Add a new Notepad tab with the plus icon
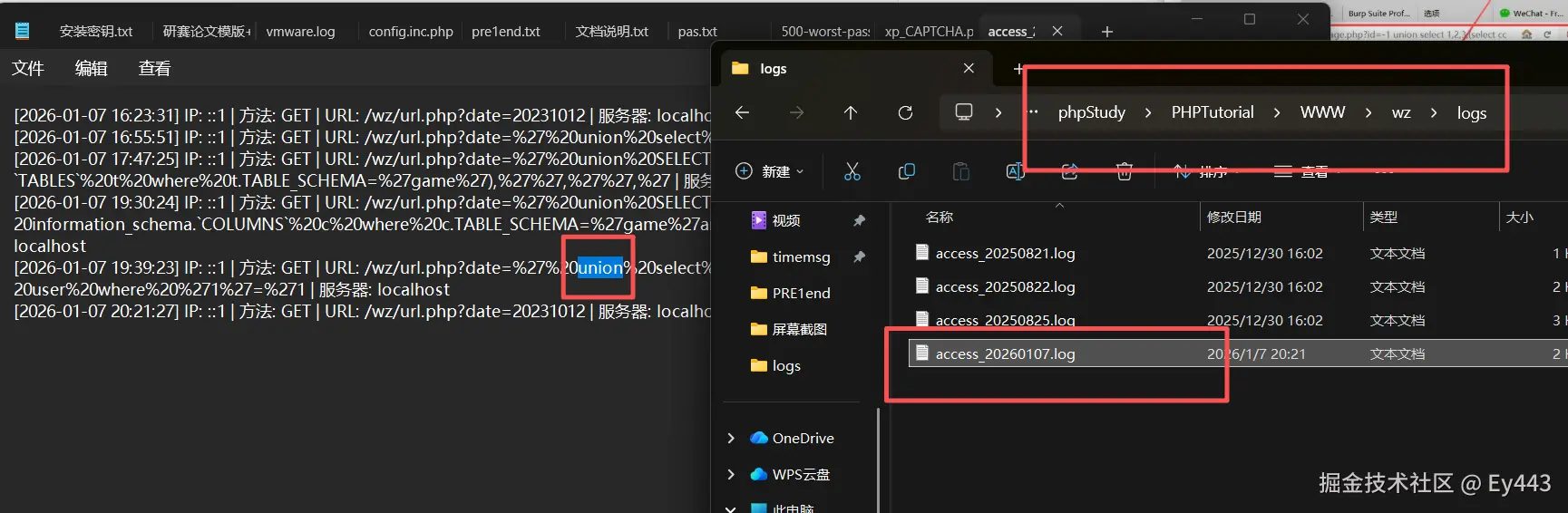 pyautogui.click(x=1106, y=31)
